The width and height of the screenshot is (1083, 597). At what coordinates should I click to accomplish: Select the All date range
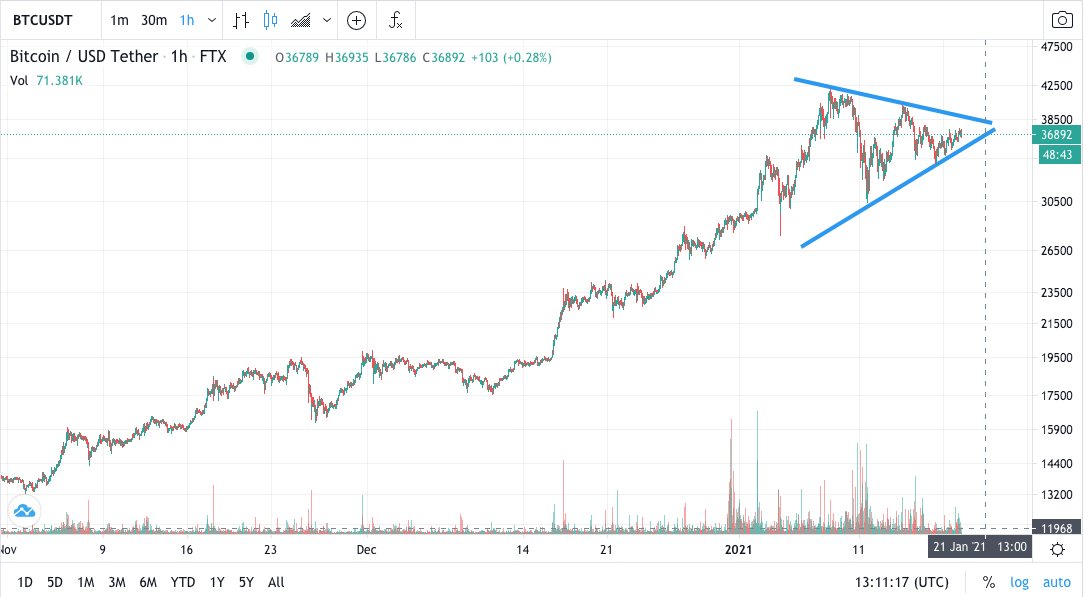click(275, 582)
